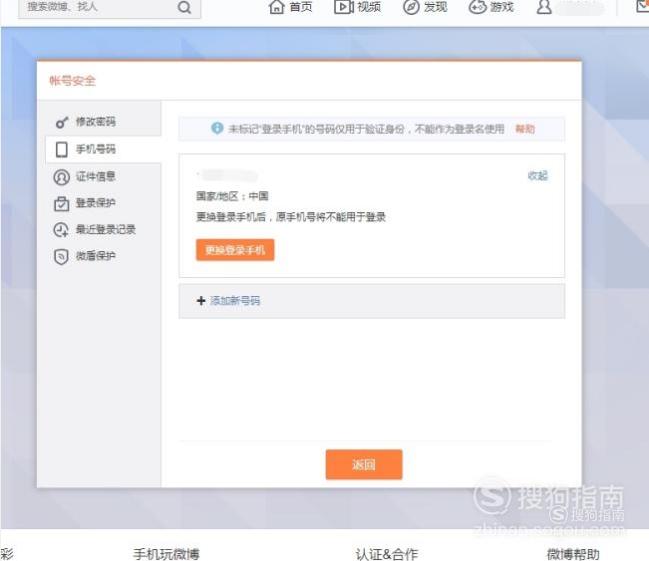Click 添加新号码 link

[235, 301]
